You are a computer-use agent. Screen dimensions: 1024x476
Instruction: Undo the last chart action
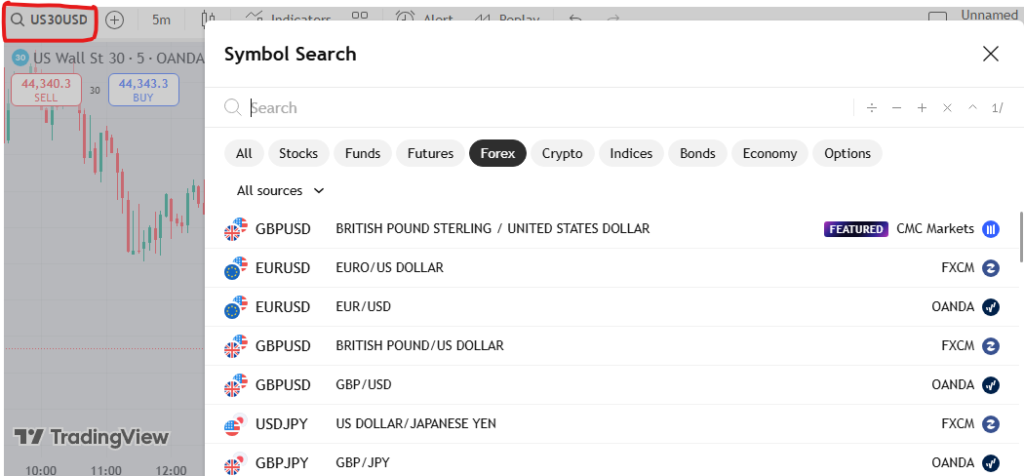tap(575, 20)
